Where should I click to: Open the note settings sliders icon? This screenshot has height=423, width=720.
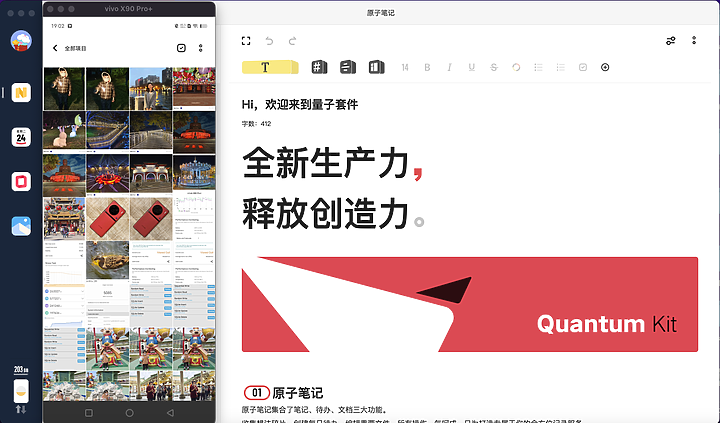[x=671, y=41]
